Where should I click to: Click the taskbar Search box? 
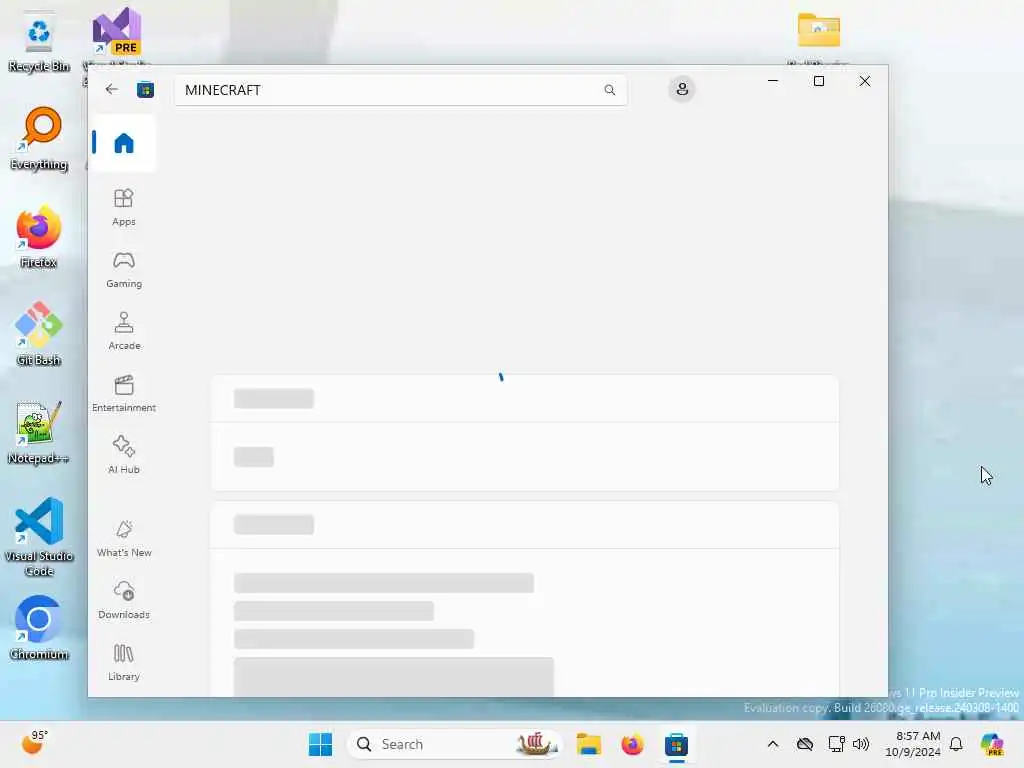[x=455, y=744]
